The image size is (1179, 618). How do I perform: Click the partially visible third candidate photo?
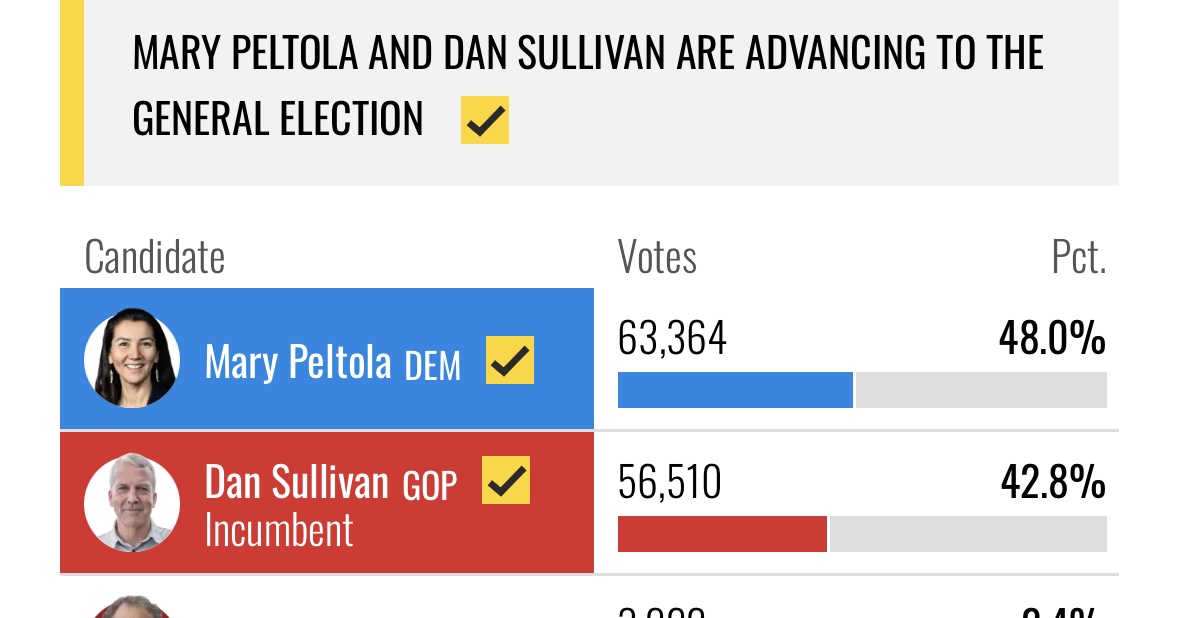pos(132,607)
